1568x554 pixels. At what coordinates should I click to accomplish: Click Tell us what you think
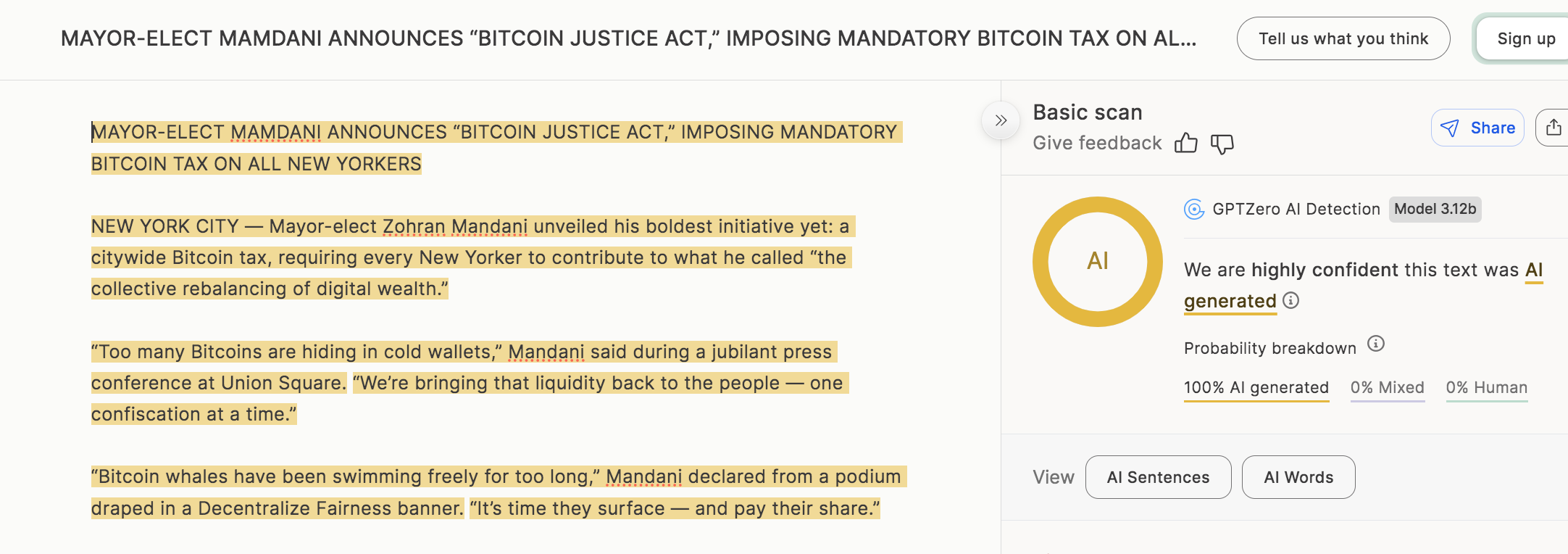pos(1343,38)
